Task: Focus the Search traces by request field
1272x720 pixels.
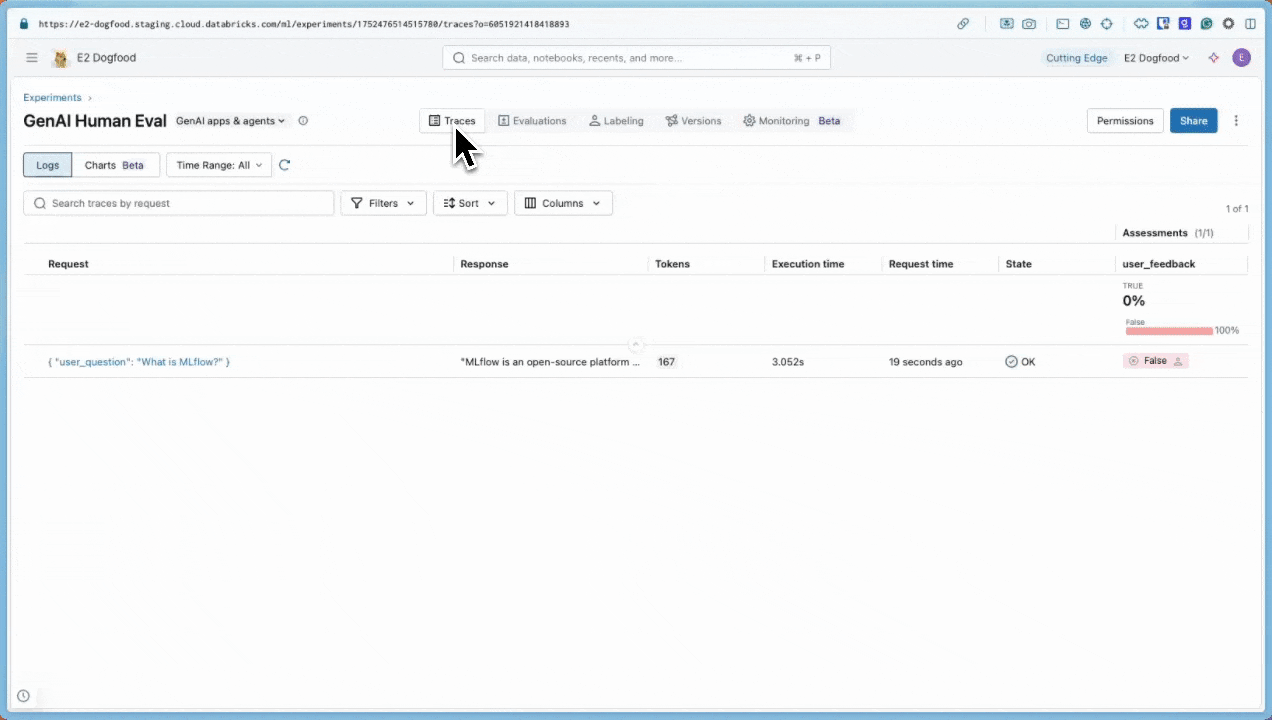Action: (179, 203)
